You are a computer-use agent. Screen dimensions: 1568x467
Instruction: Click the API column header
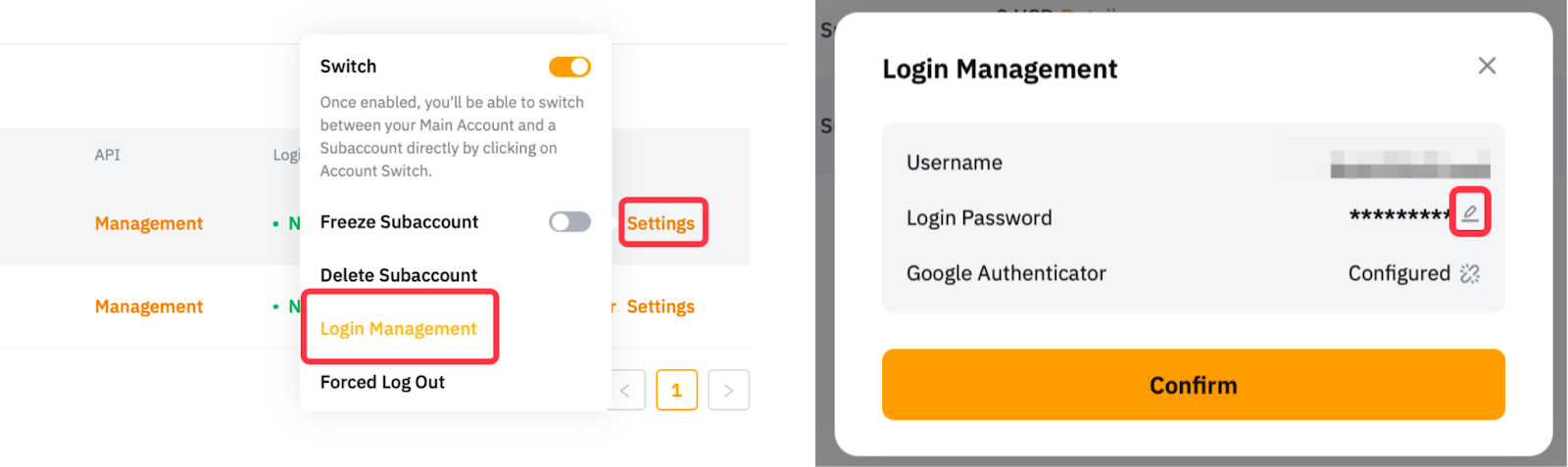pos(108,155)
